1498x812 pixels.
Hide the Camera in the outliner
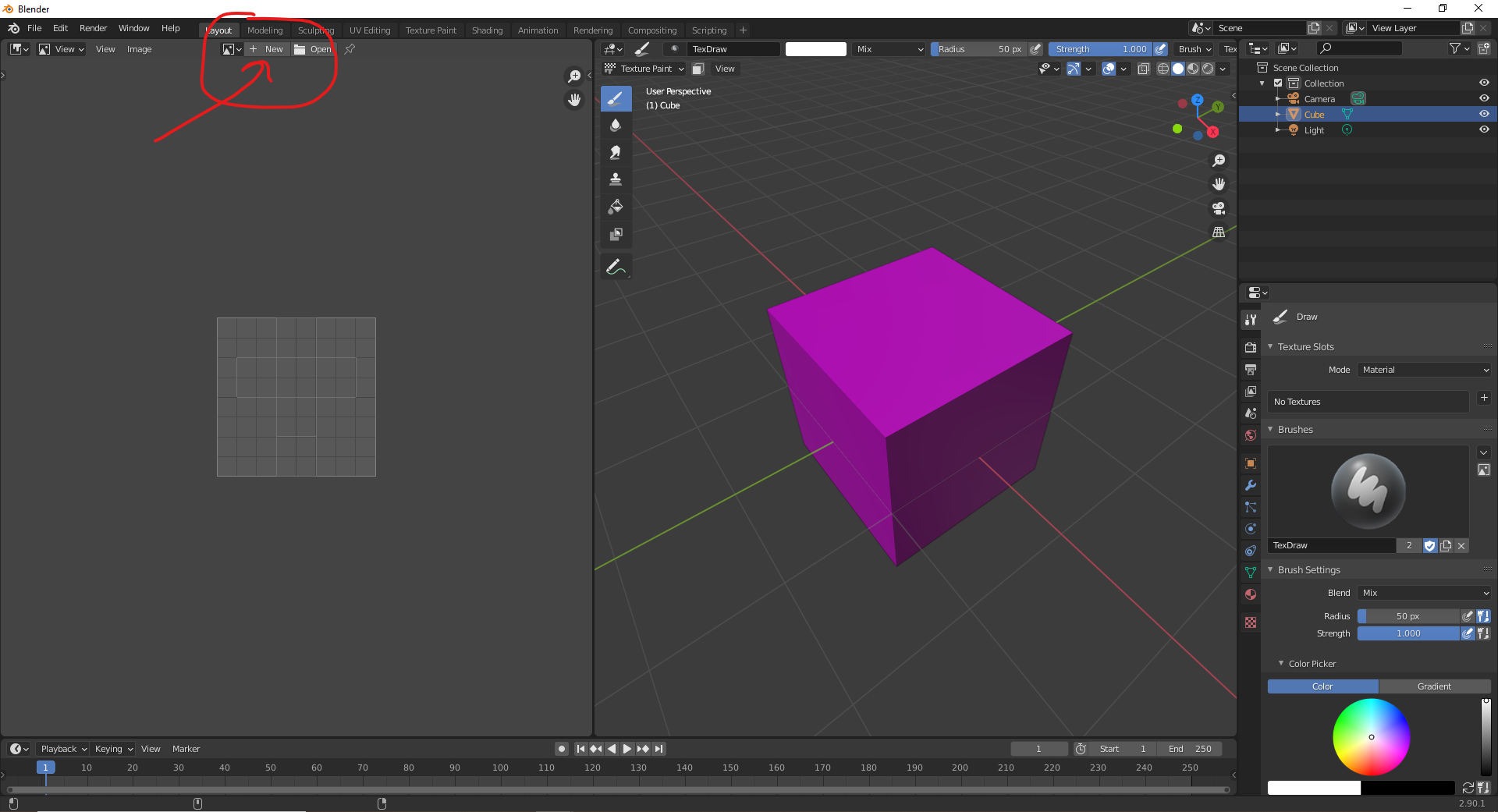1484,98
